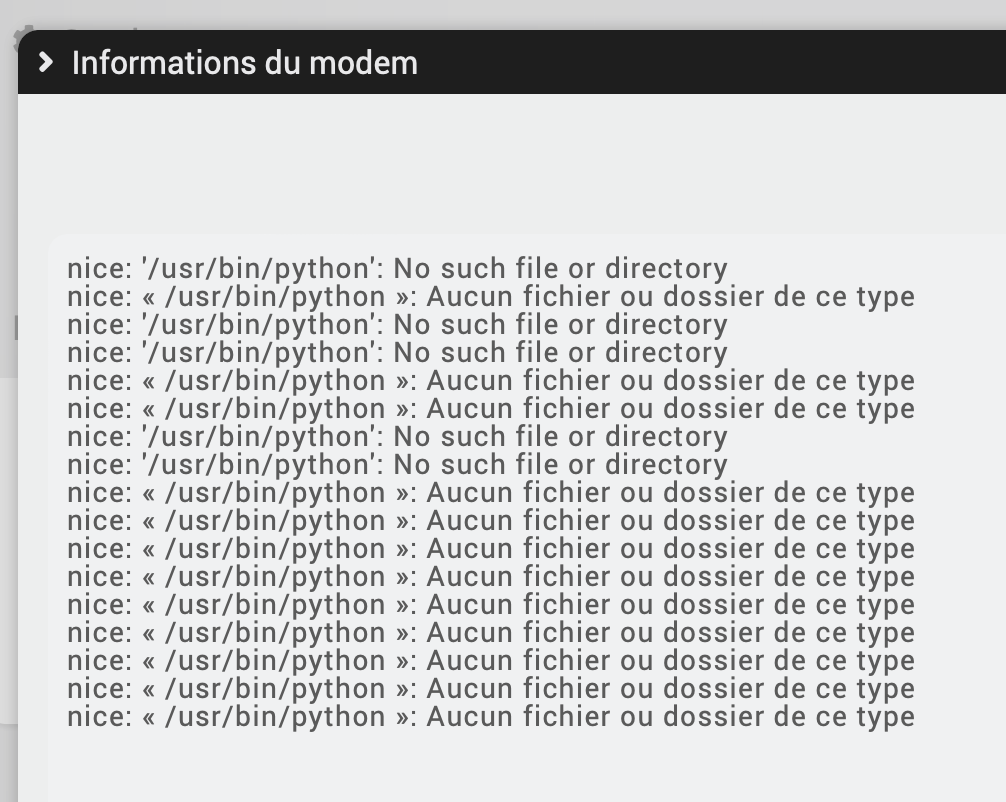Click the chevron beside Informations du modem
Image resolution: width=1006 pixels, height=802 pixels.
coord(45,62)
